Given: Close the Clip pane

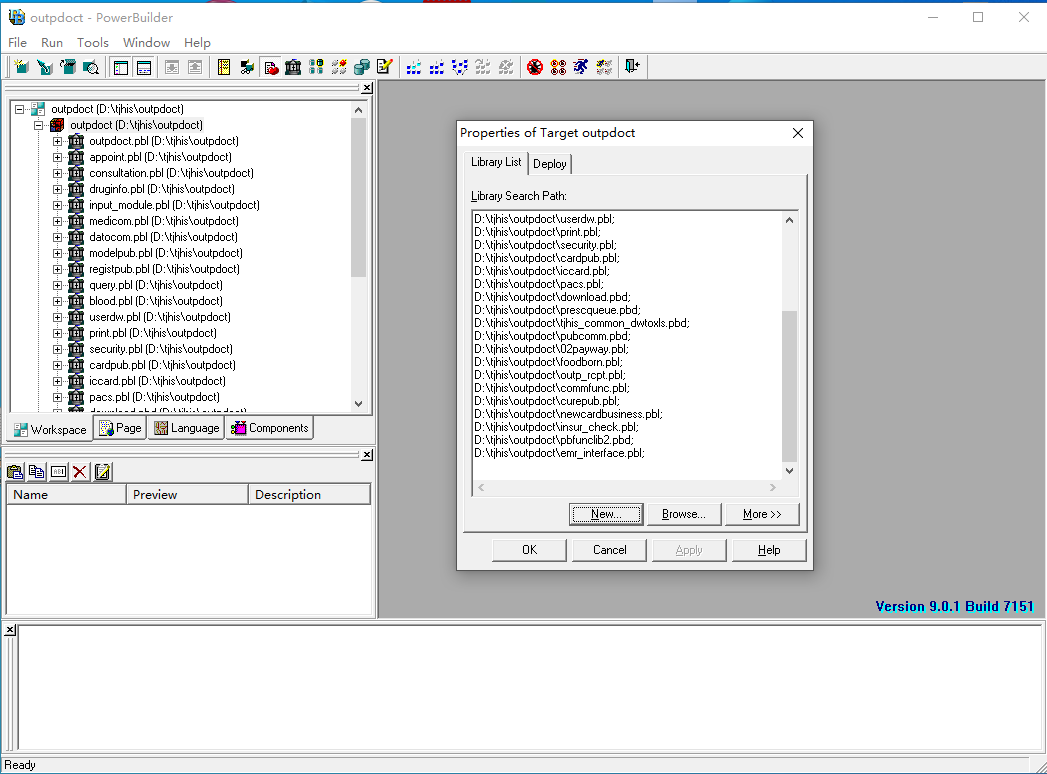Looking at the screenshot, I should pyautogui.click(x=367, y=455).
